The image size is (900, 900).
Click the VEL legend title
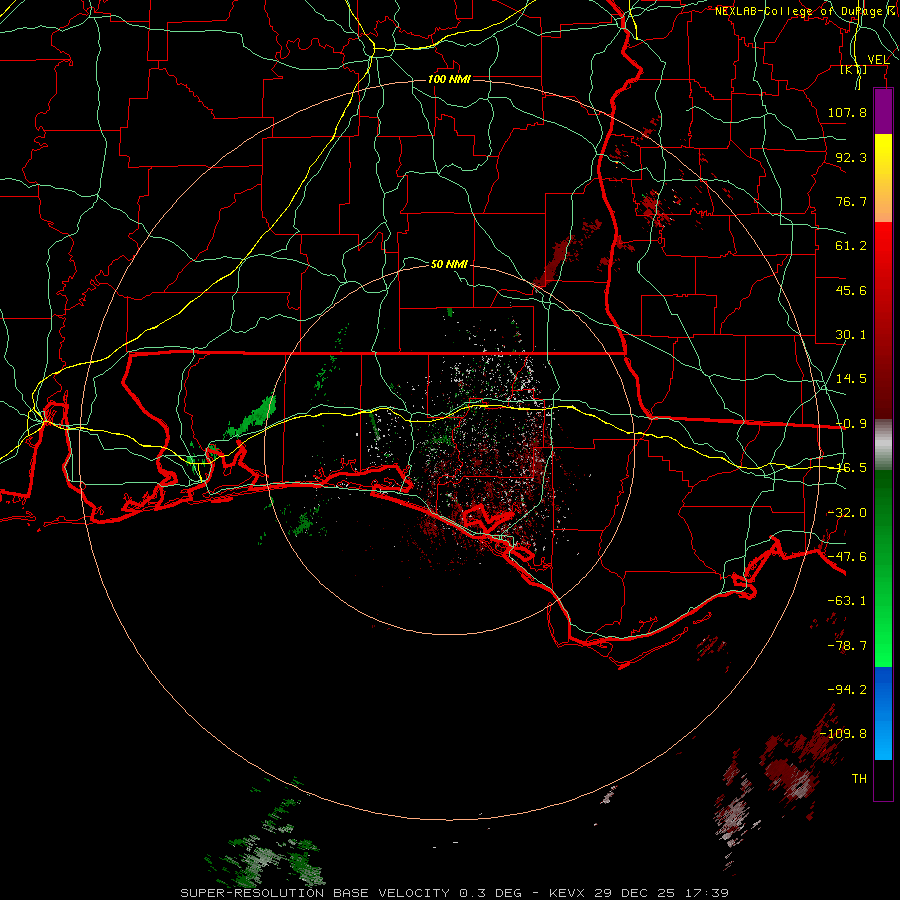[878, 60]
